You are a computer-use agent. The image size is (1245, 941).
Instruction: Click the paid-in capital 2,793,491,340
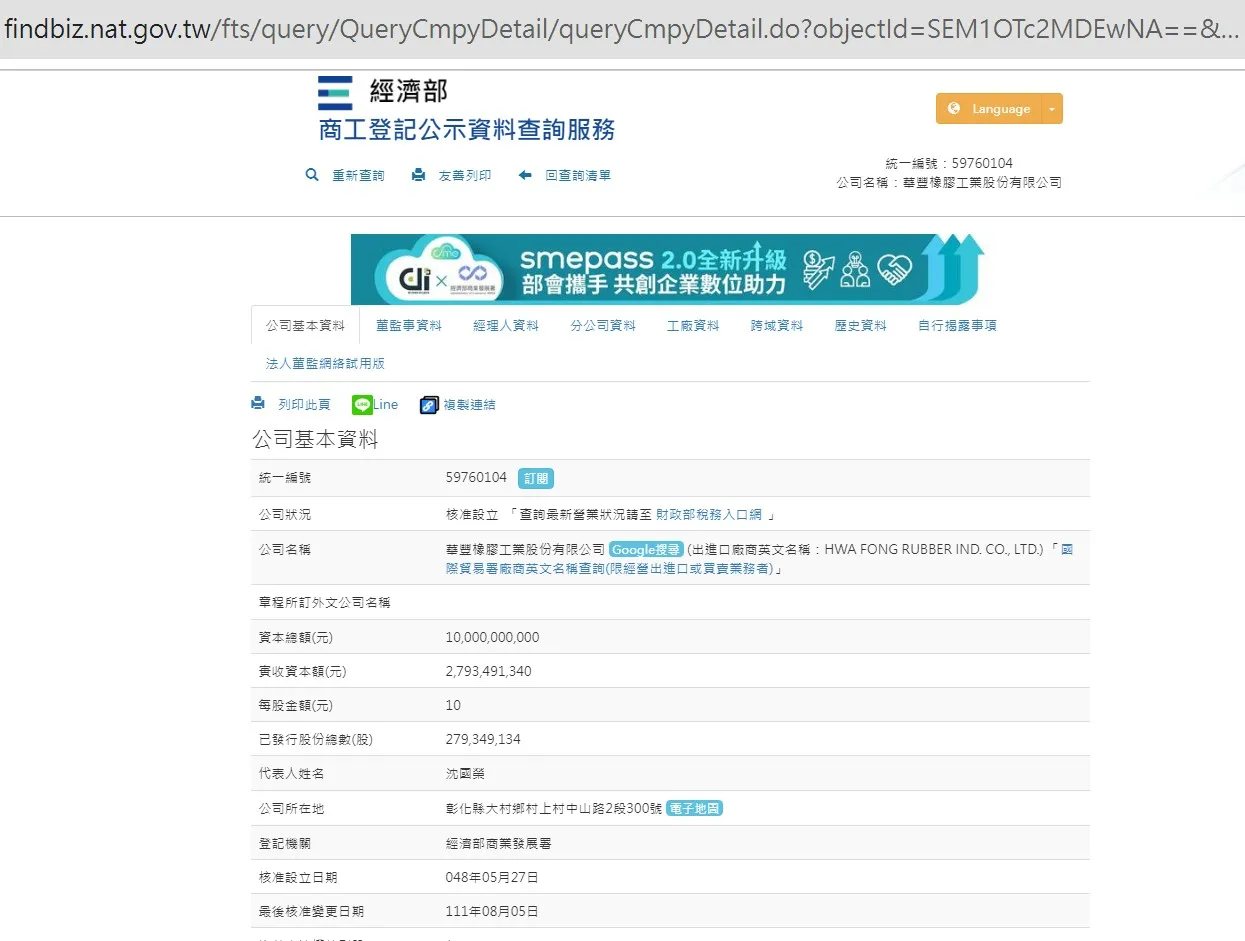coord(488,671)
